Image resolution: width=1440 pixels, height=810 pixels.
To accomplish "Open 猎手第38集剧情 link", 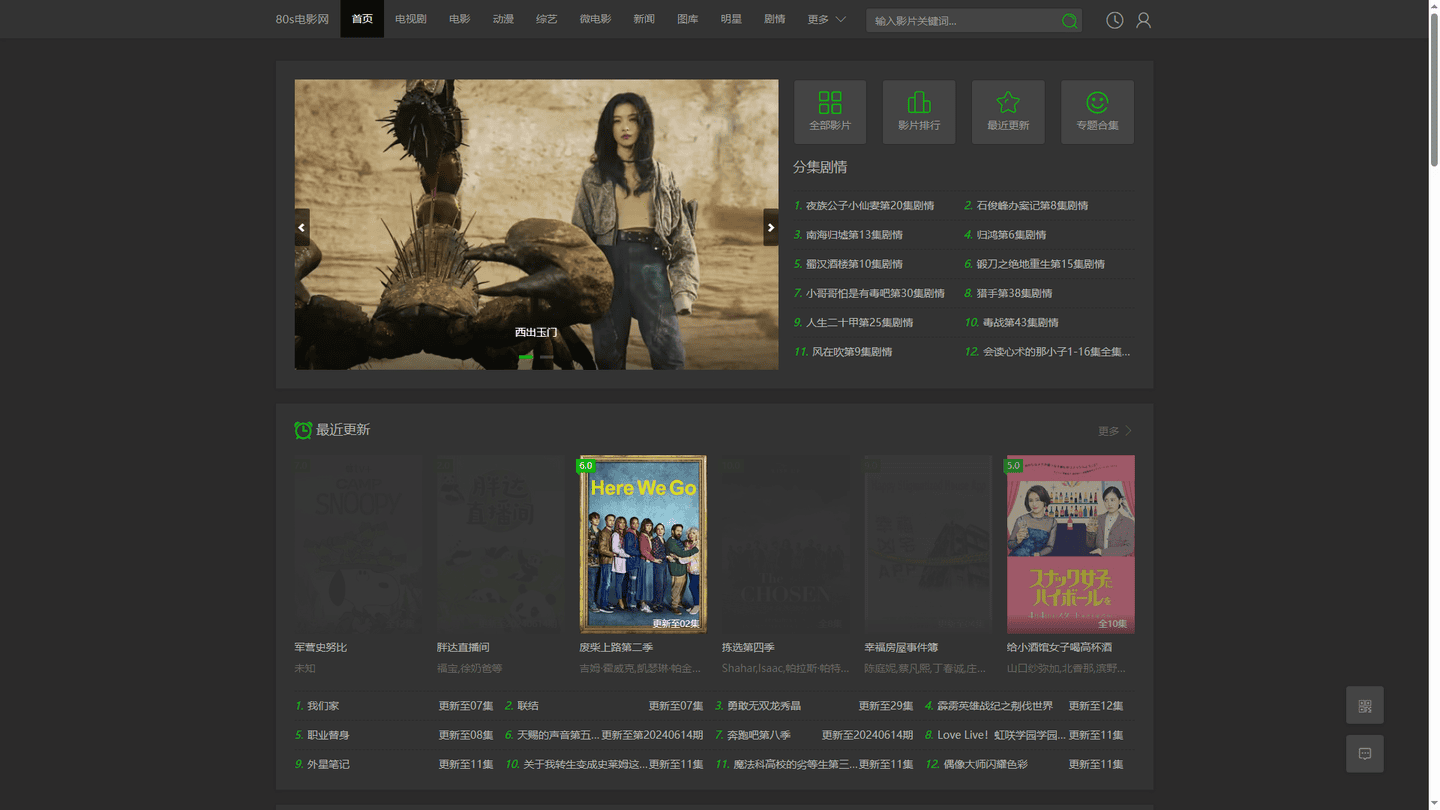I will tap(1014, 293).
